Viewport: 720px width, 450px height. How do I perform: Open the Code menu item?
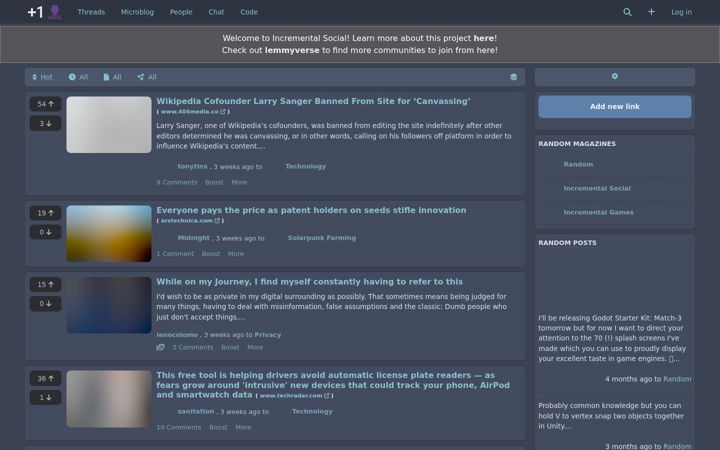click(249, 12)
